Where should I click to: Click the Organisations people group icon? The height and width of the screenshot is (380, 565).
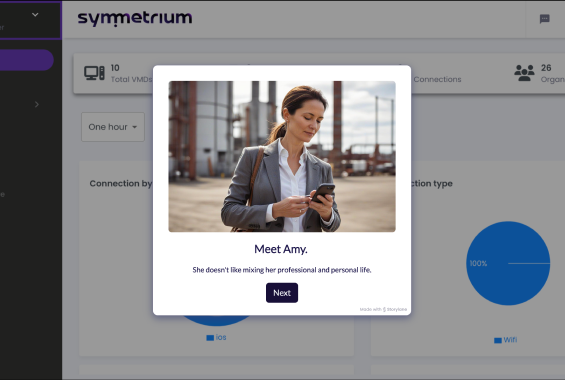[x=524, y=73]
